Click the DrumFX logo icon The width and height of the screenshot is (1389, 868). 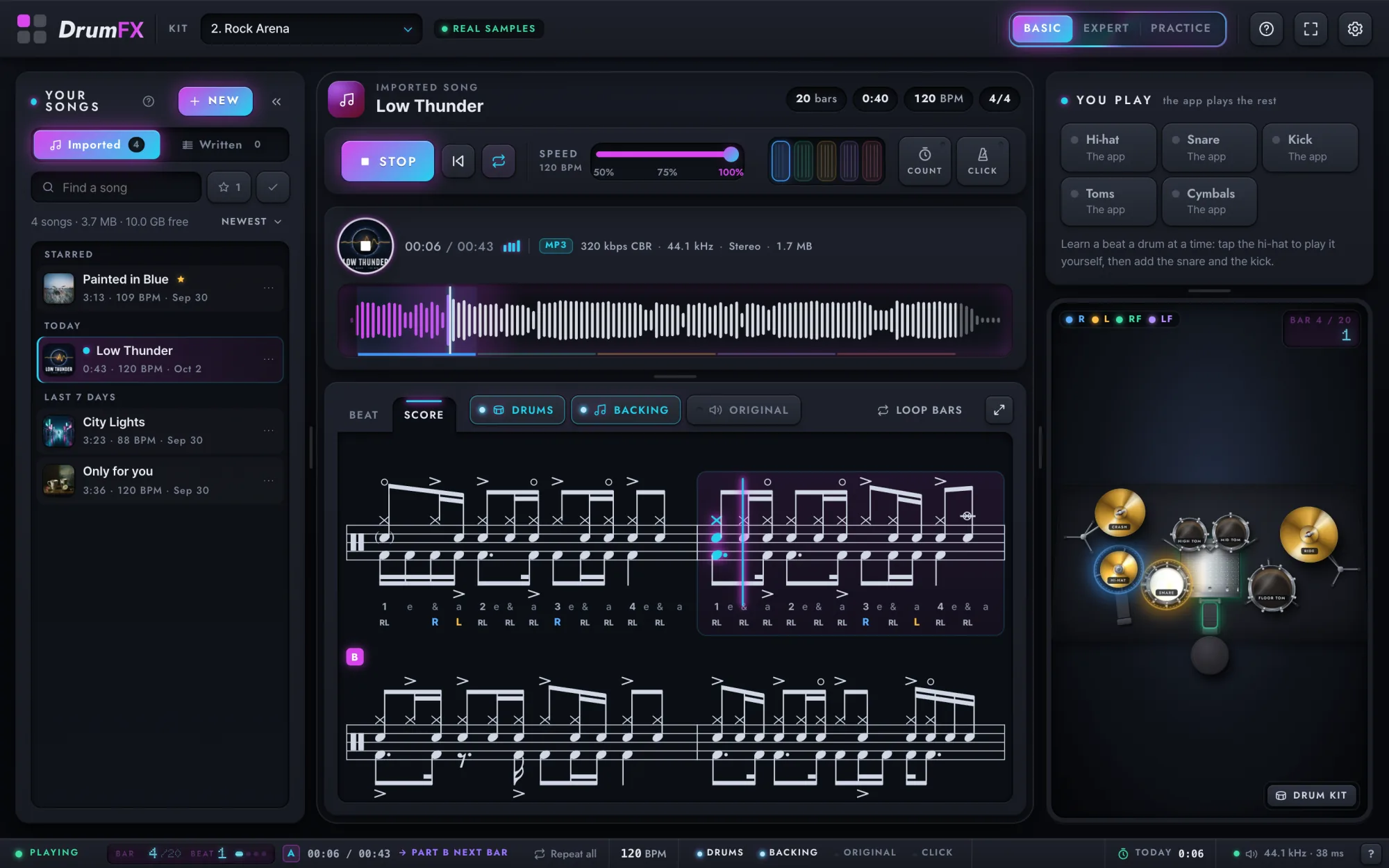32,28
